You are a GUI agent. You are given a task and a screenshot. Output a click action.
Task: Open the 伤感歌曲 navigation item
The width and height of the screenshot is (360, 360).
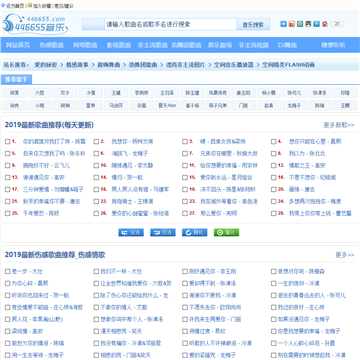tap(52, 45)
